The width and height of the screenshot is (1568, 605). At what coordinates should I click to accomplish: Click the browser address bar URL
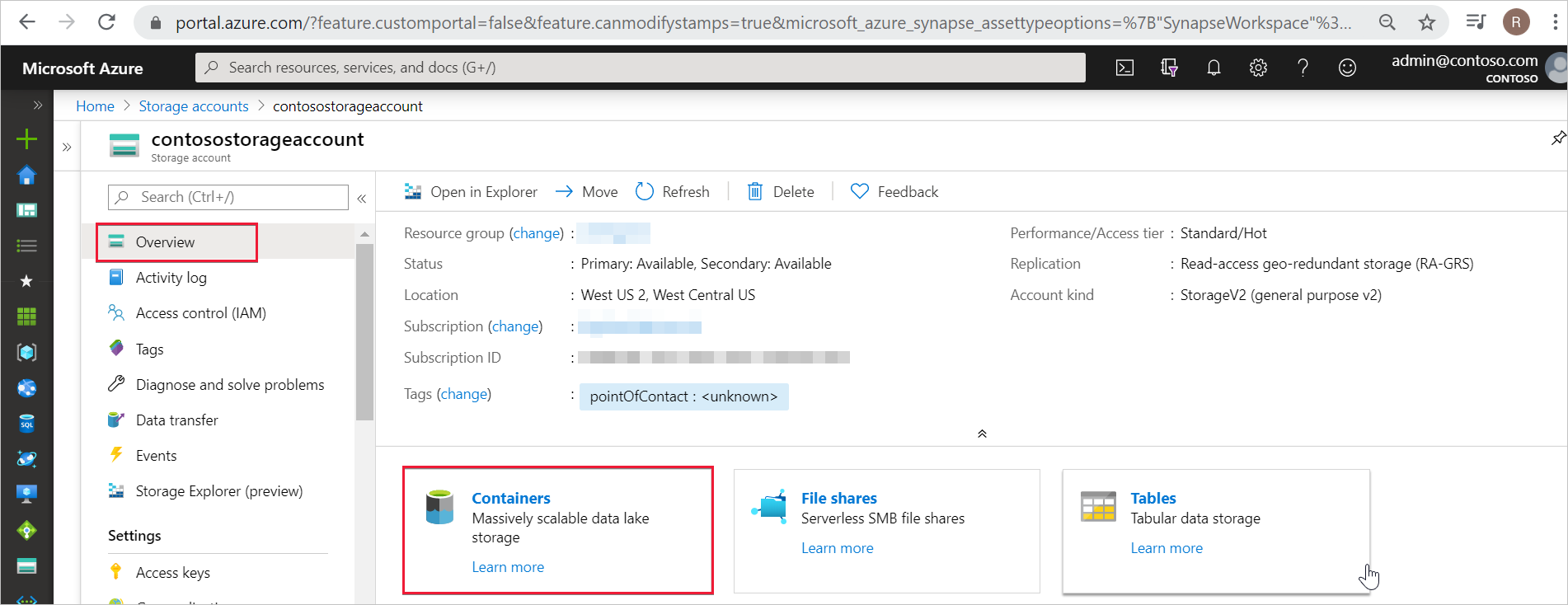point(763,23)
